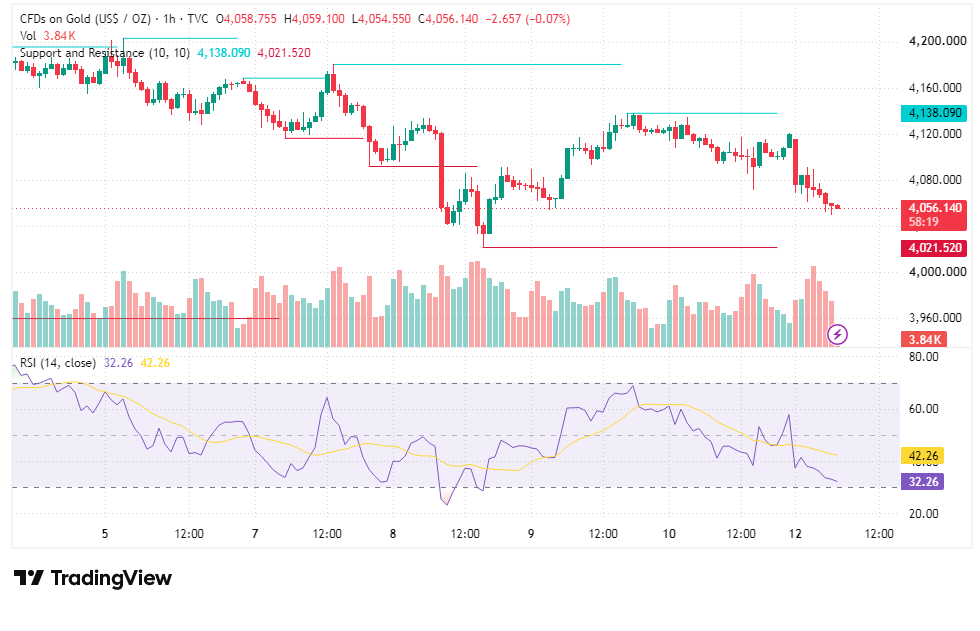Viewport: 980px width, 631px height.
Task: Click the Vol indicator legend
Action: point(28,36)
